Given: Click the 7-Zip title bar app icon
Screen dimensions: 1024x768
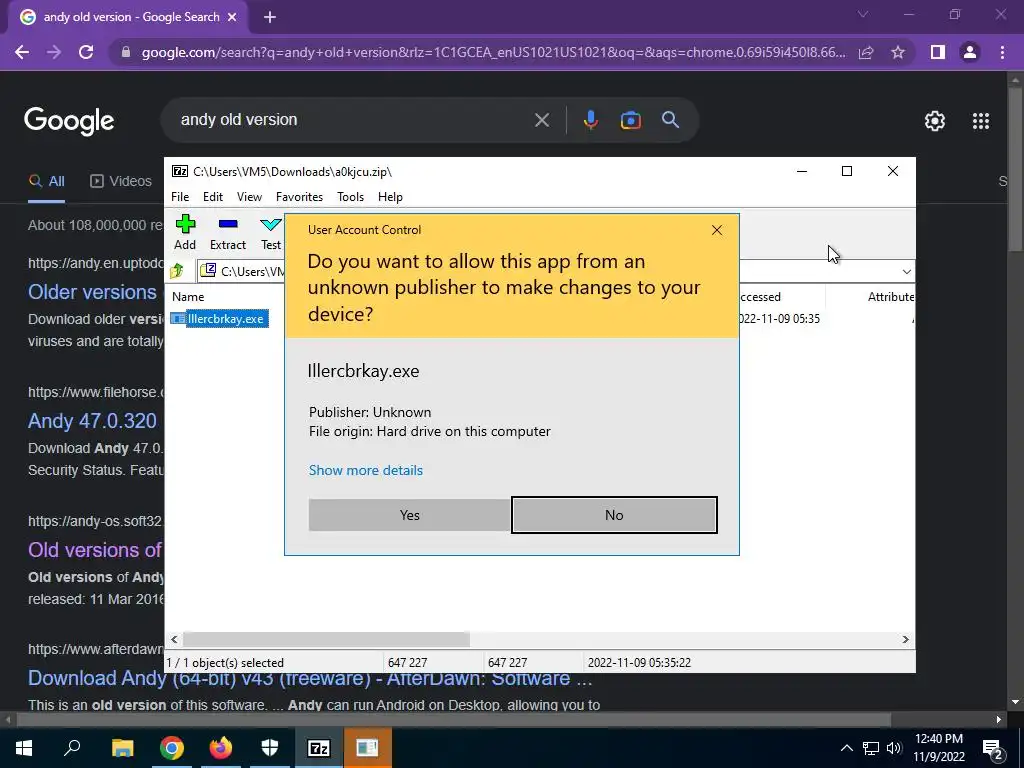Looking at the screenshot, I should click(180, 171).
